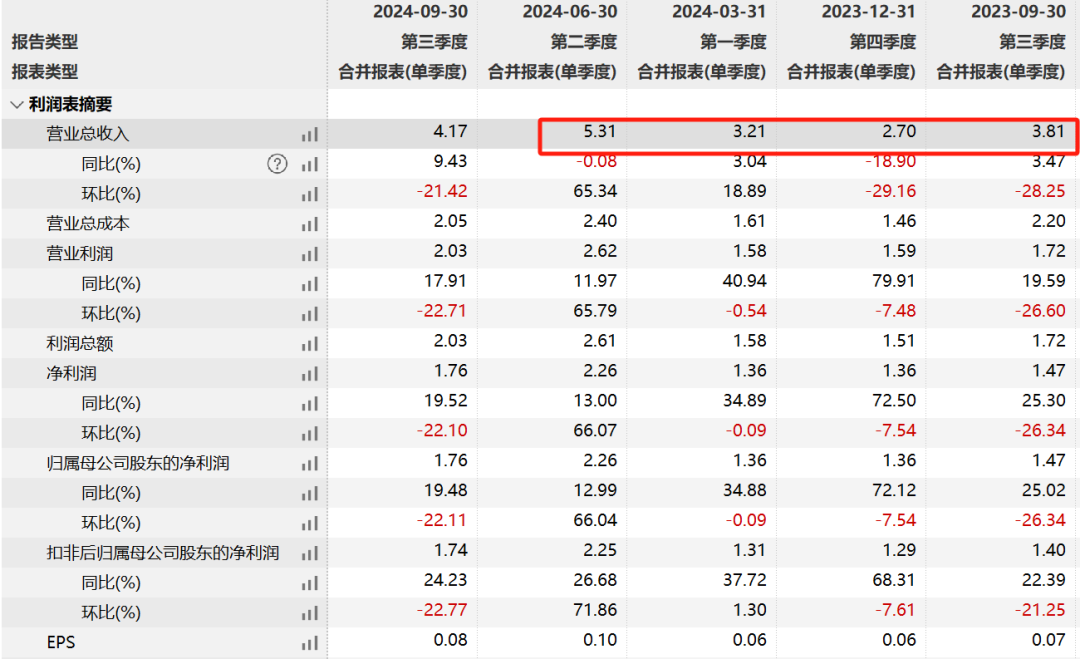Screen dimensions: 1080x659
Task: Open chart icon for 环比(%) row showing -22.77
Action: pos(310,613)
